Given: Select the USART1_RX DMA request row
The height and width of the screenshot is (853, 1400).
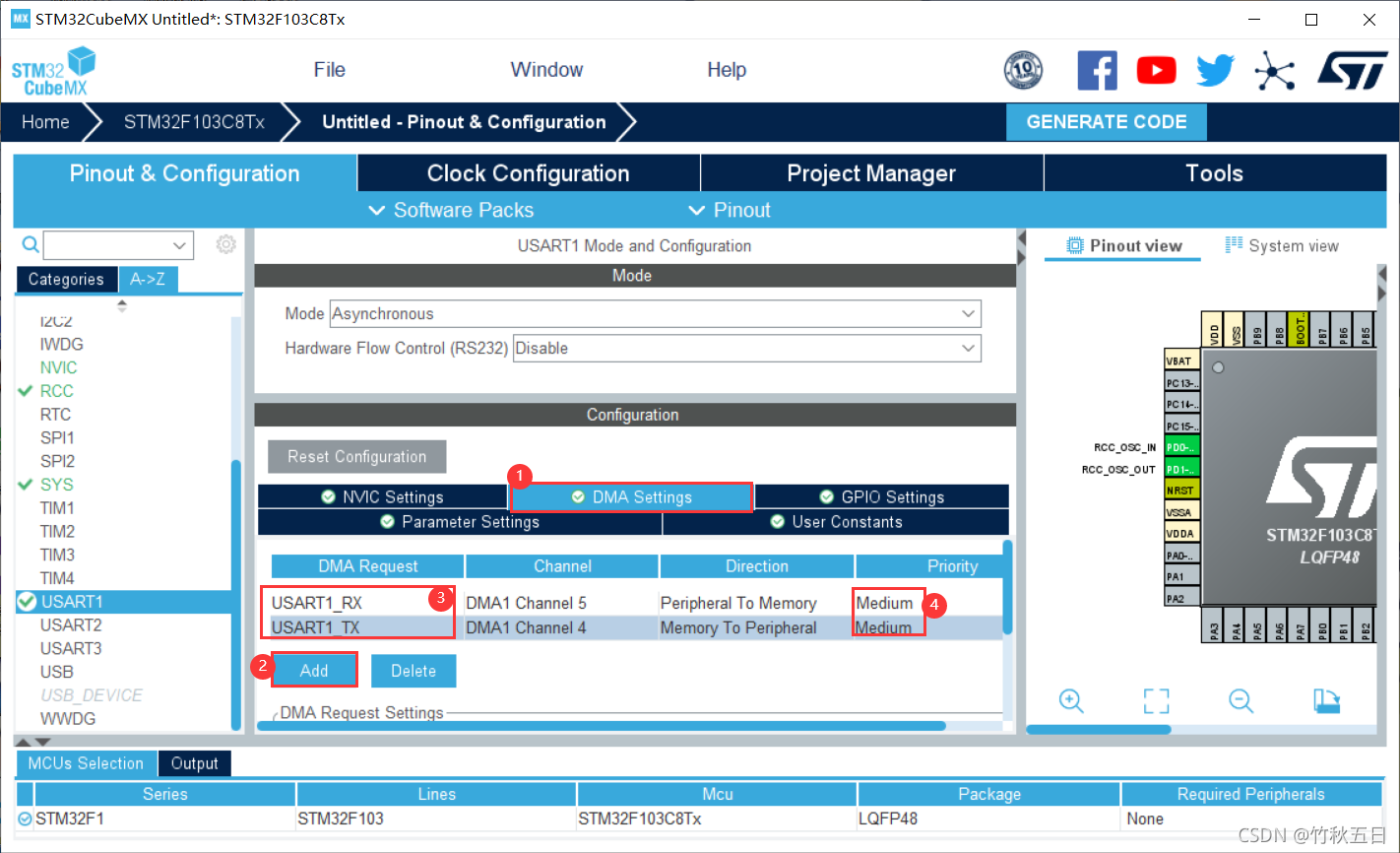Looking at the screenshot, I should click(x=637, y=603).
